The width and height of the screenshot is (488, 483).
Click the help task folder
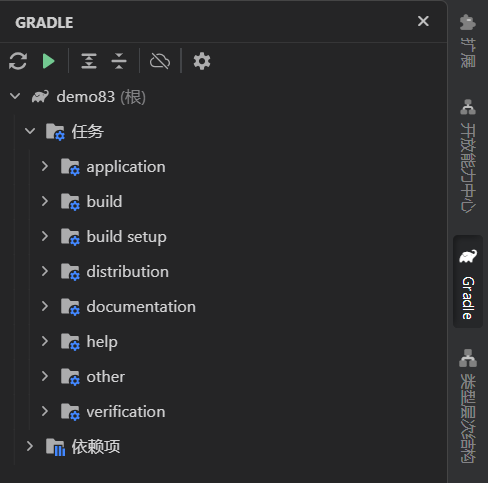89,341
